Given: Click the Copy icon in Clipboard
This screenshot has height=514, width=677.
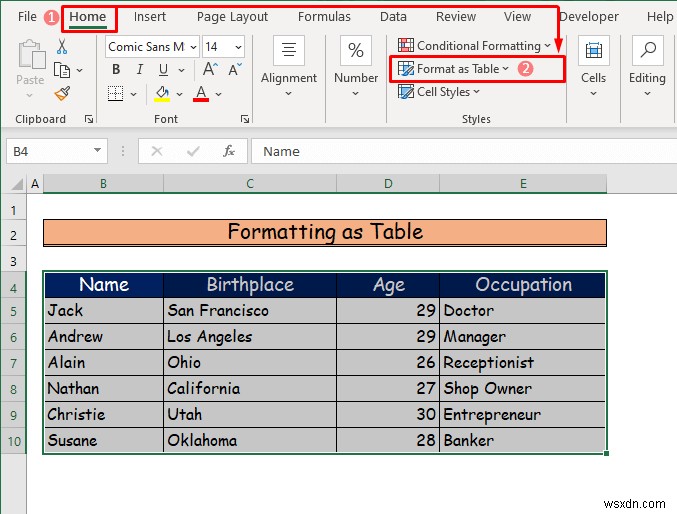Looking at the screenshot, I should (x=62, y=70).
